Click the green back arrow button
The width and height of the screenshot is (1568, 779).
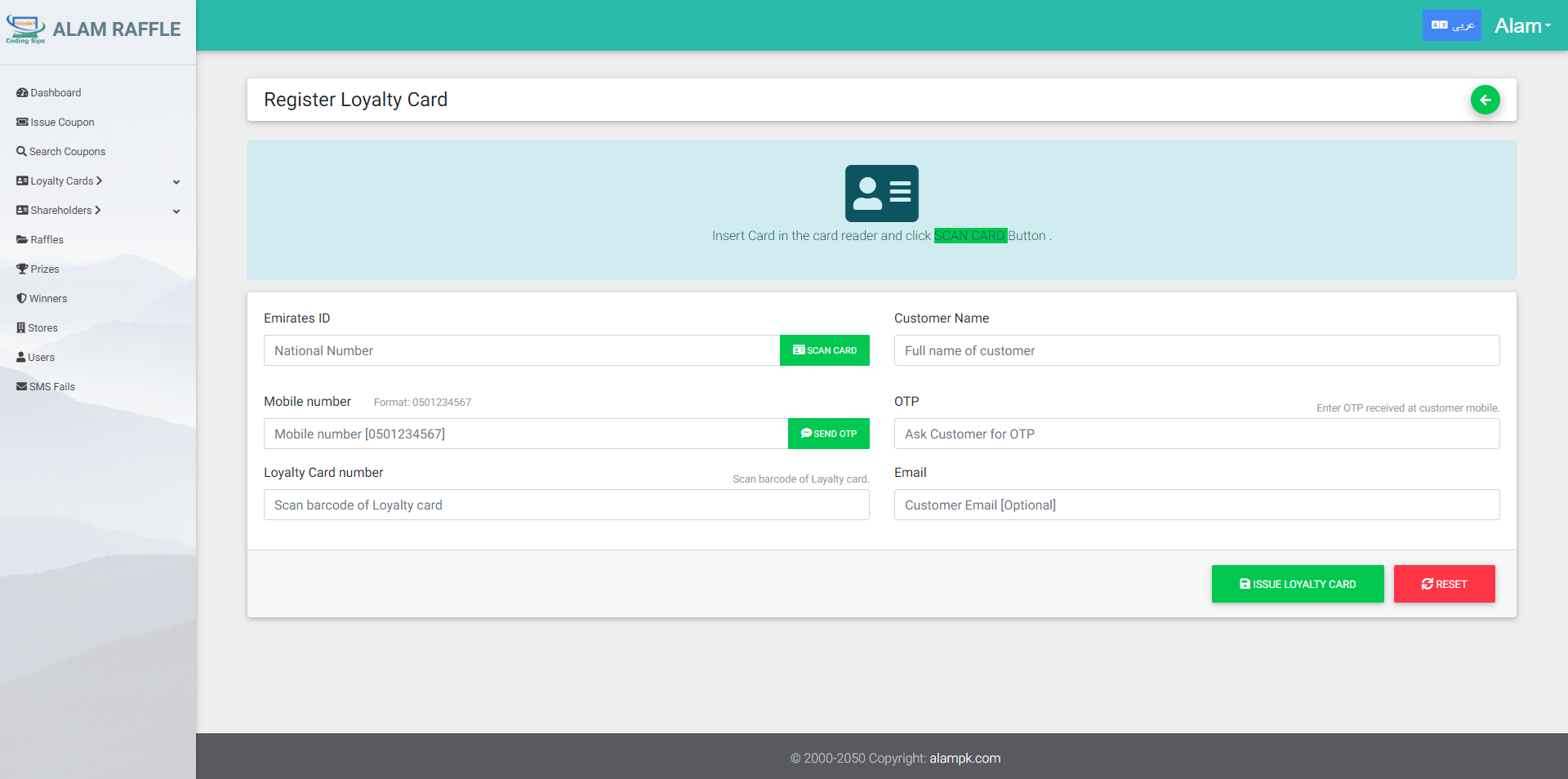[1485, 100]
